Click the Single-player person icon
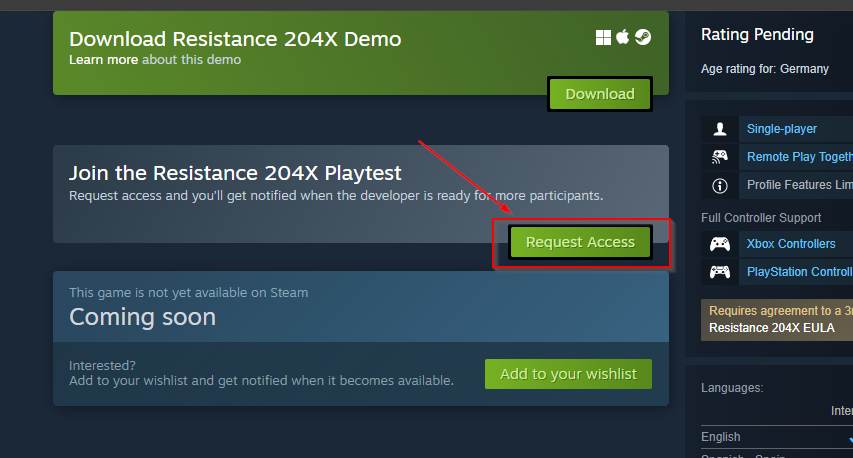Screen dimensions: 853x458 (x=720, y=129)
